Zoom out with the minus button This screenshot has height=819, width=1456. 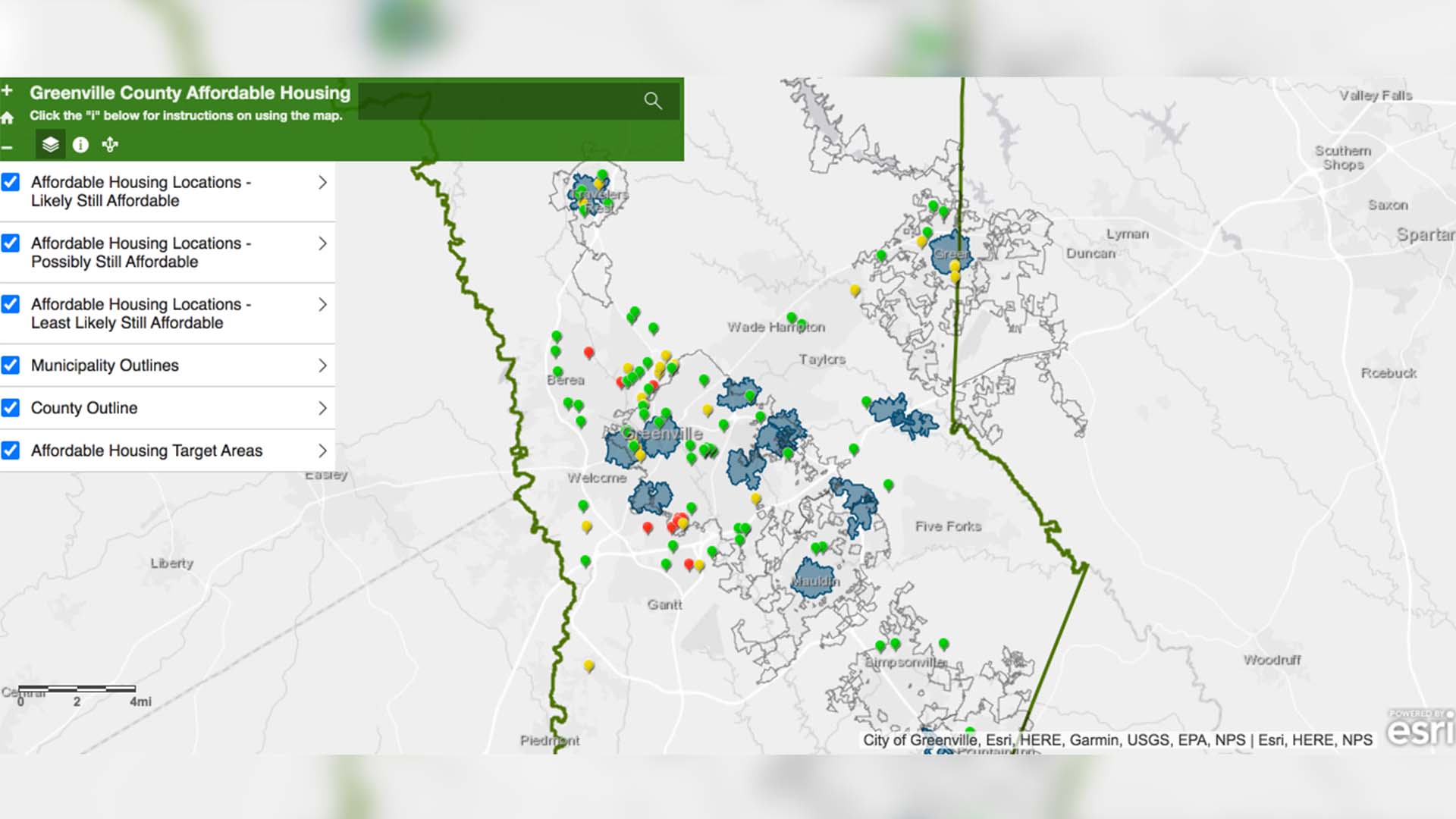click(7, 147)
